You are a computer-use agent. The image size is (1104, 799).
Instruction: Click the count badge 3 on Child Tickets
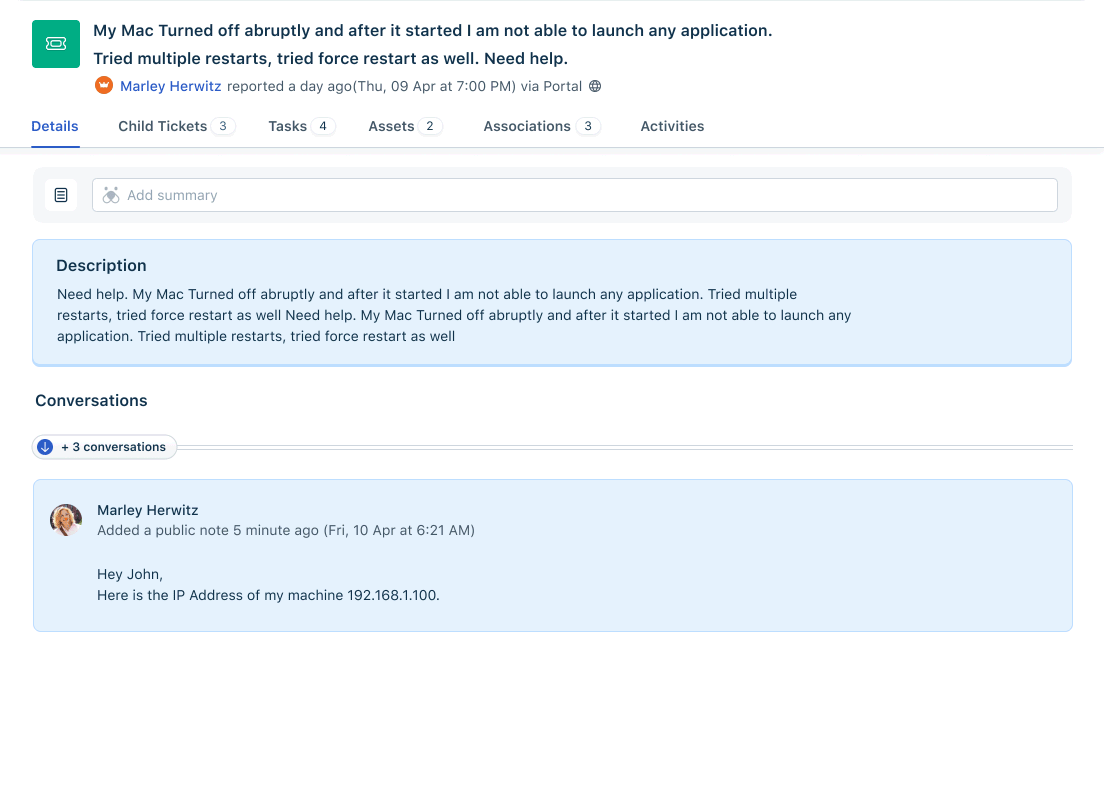click(x=223, y=126)
